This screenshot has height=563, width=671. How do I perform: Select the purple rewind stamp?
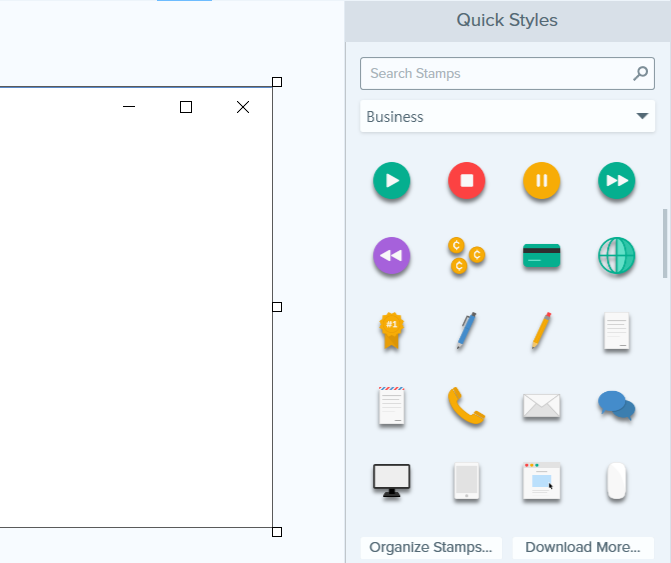click(x=392, y=255)
